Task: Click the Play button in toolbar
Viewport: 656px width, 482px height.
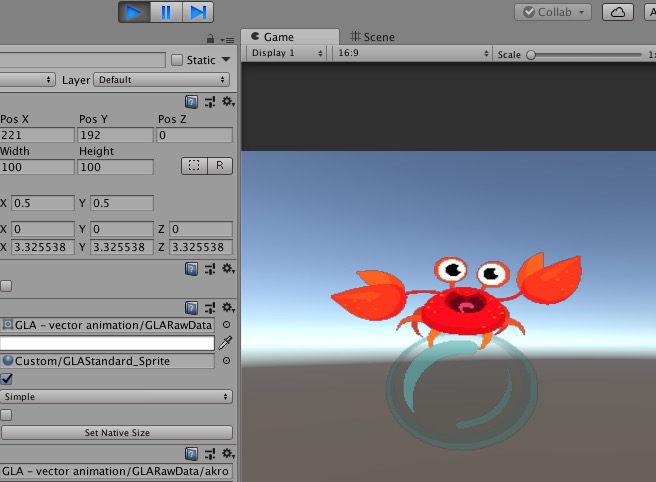Action: 134,12
